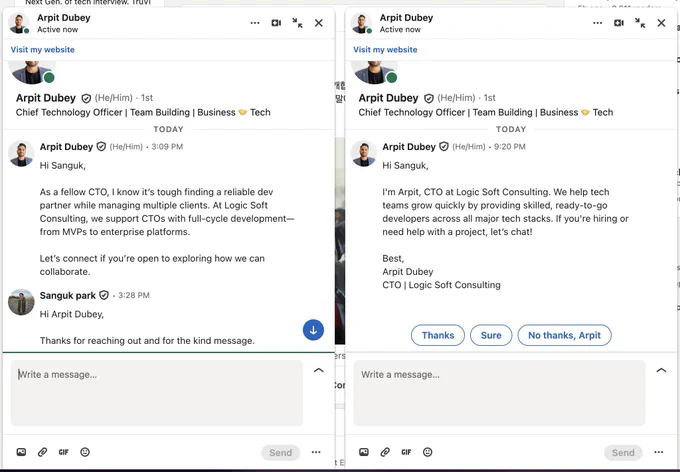
Task: Open more compose options in right chat footer
Action: (659, 452)
